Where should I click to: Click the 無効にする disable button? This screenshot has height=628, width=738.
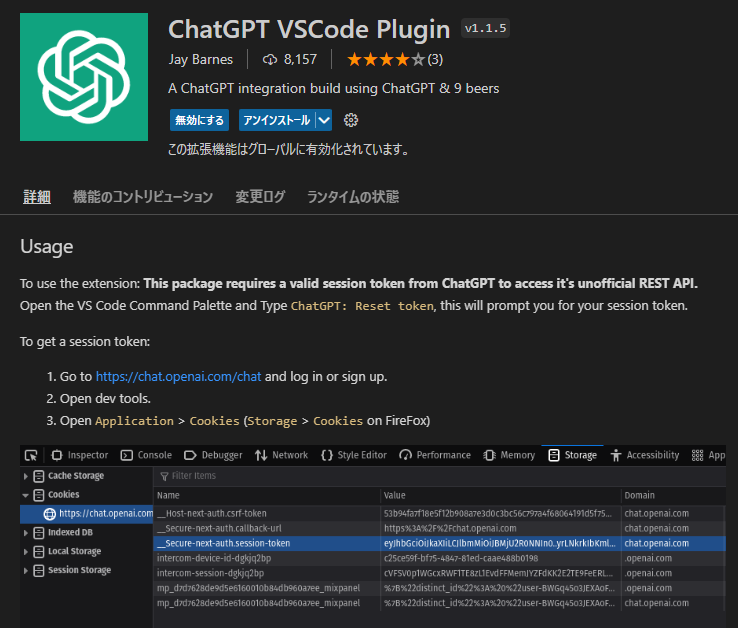coord(200,120)
